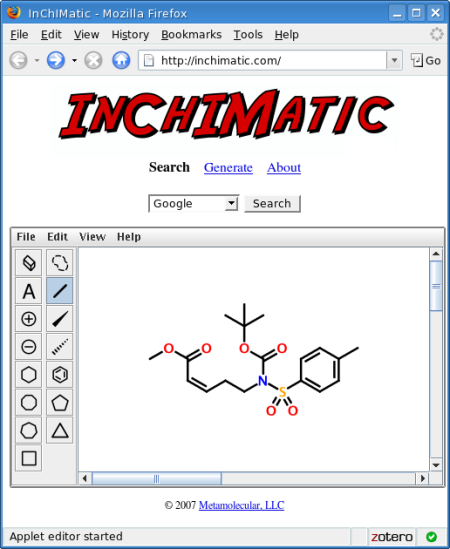Screen dimensions: 450x549
Task: Choose the atom label A tool
Action: tap(28, 291)
